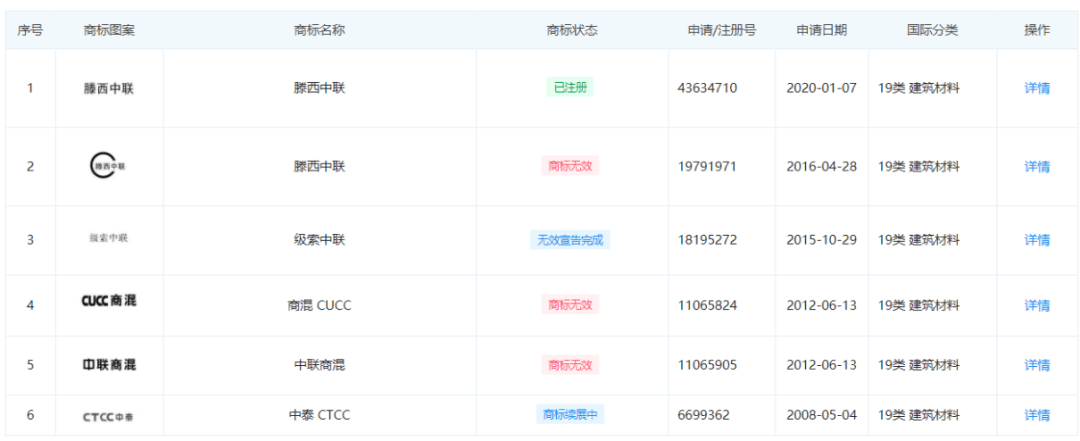Click the 商标状态 column header
The height and width of the screenshot is (441, 1080).
pyautogui.click(x=572, y=30)
